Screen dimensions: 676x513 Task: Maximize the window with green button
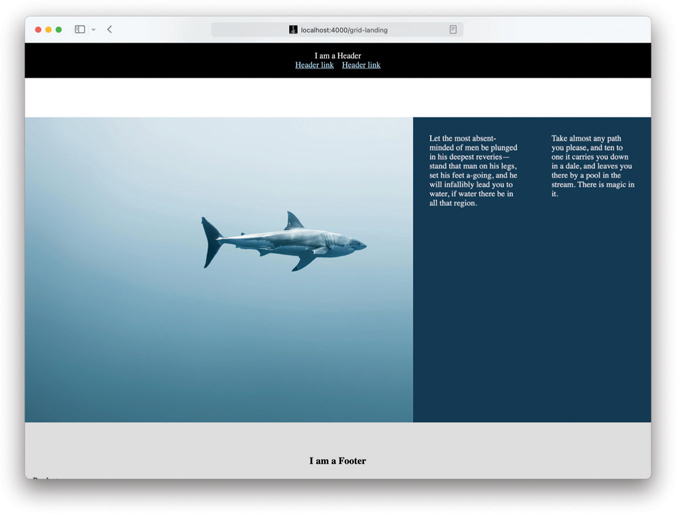(x=59, y=30)
